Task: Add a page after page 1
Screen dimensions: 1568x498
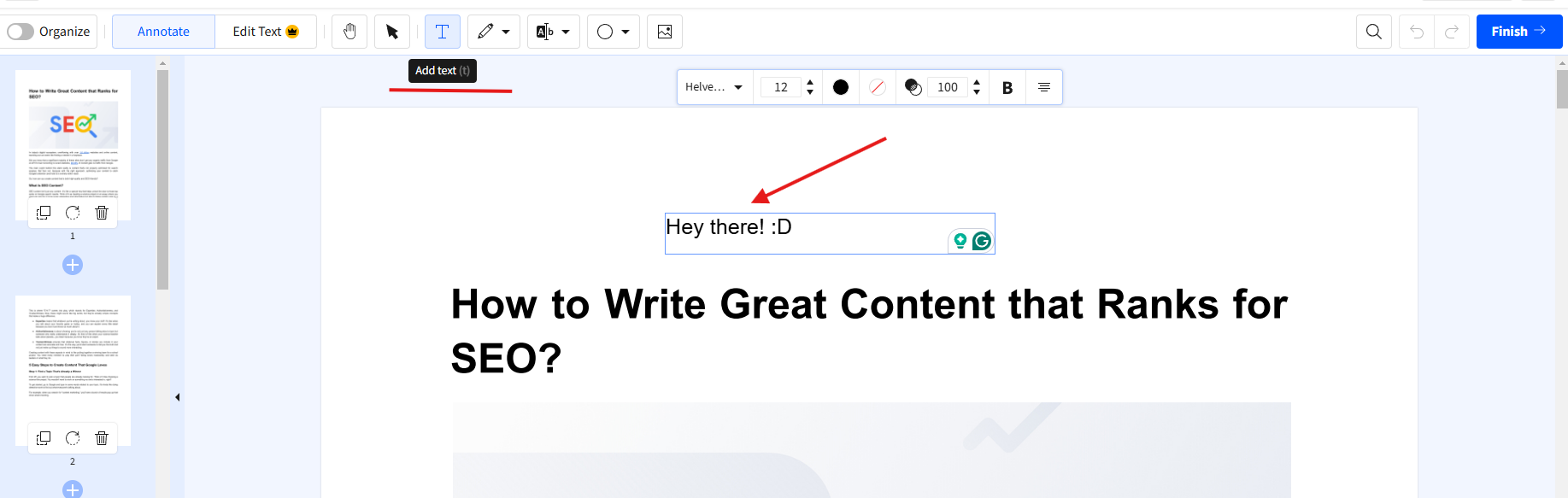Action: 73,265
